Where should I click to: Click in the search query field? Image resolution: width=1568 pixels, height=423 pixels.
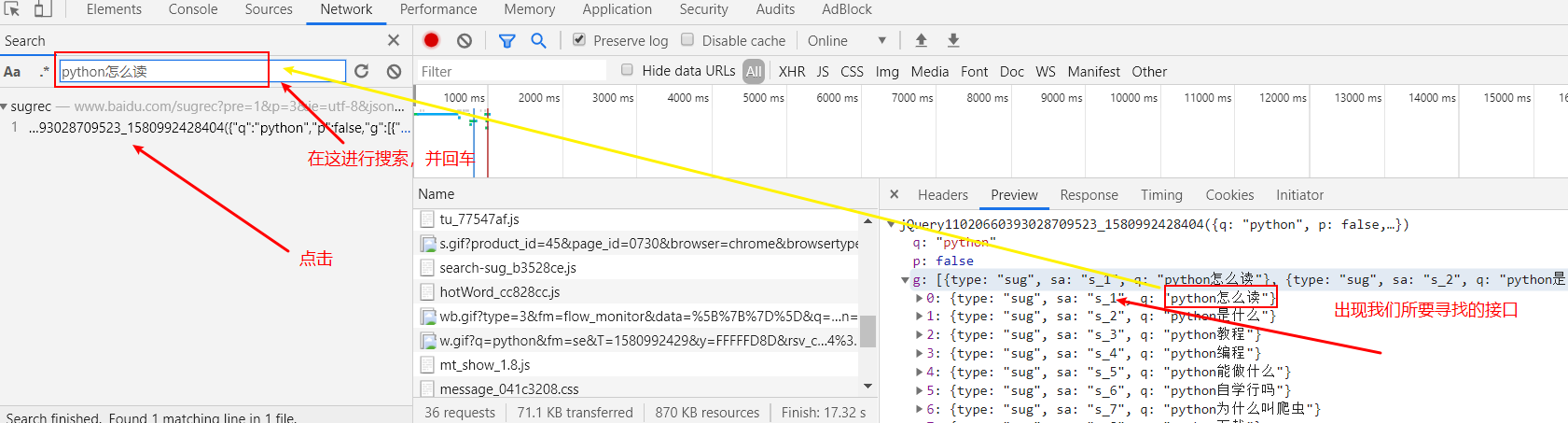pos(202,71)
